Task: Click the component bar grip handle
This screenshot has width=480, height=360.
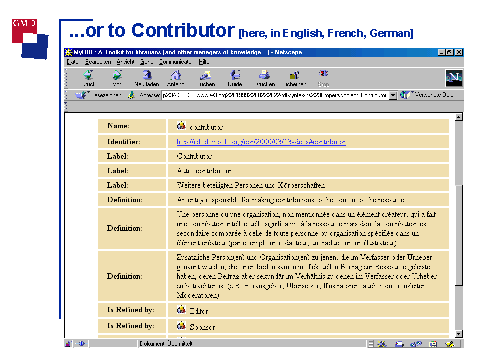Action: click(x=371, y=344)
